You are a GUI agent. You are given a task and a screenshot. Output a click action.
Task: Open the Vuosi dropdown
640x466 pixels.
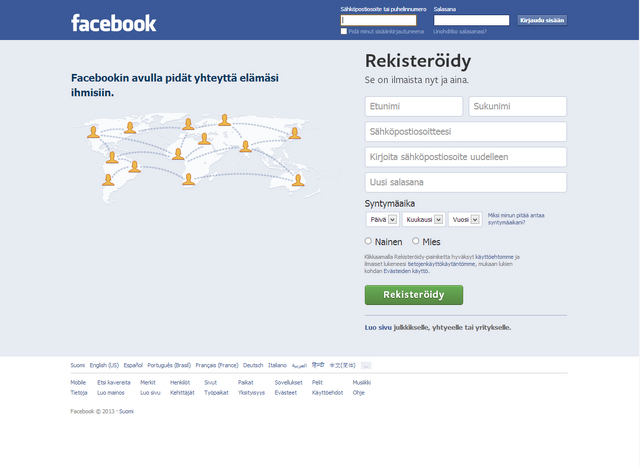[x=465, y=220]
